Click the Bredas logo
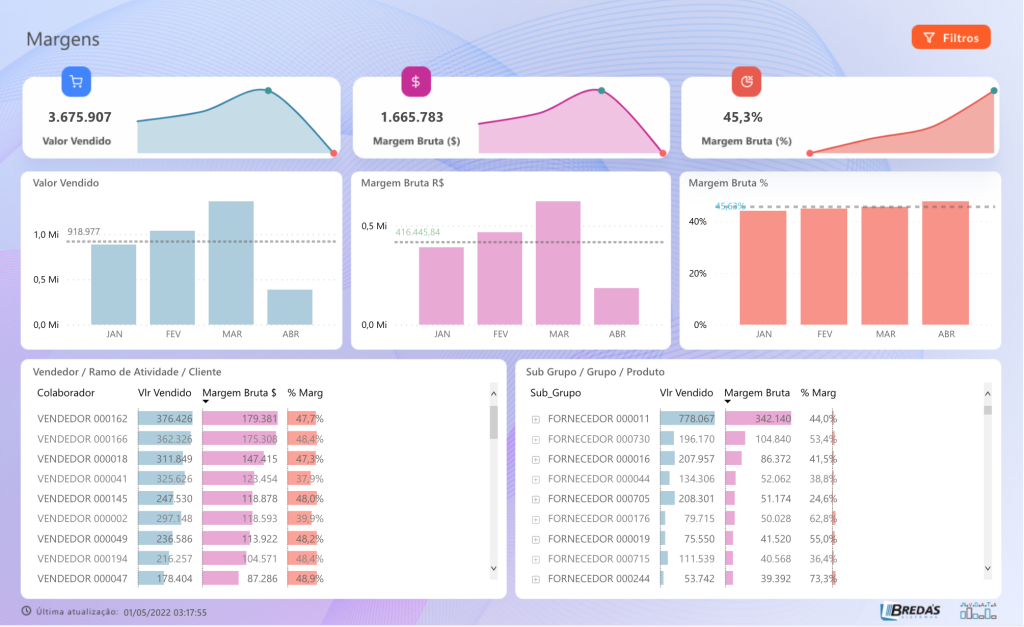1024x627 pixels. point(910,611)
